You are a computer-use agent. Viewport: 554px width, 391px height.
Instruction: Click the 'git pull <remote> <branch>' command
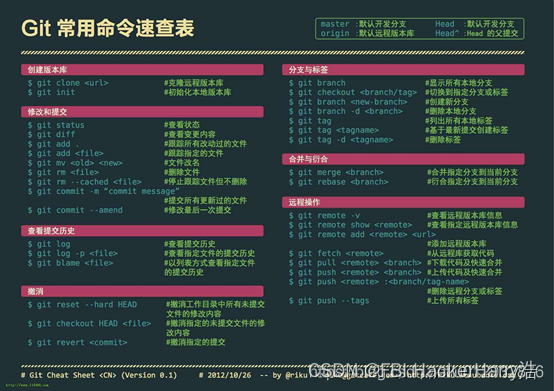355,263
